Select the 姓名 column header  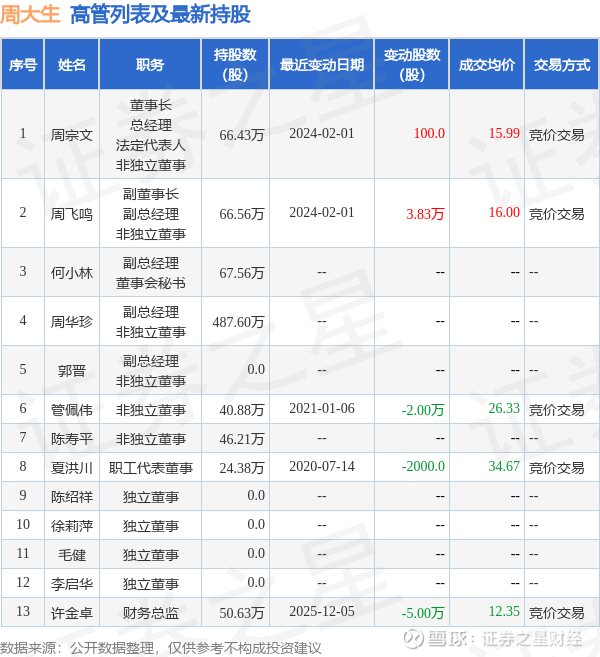click(72, 65)
